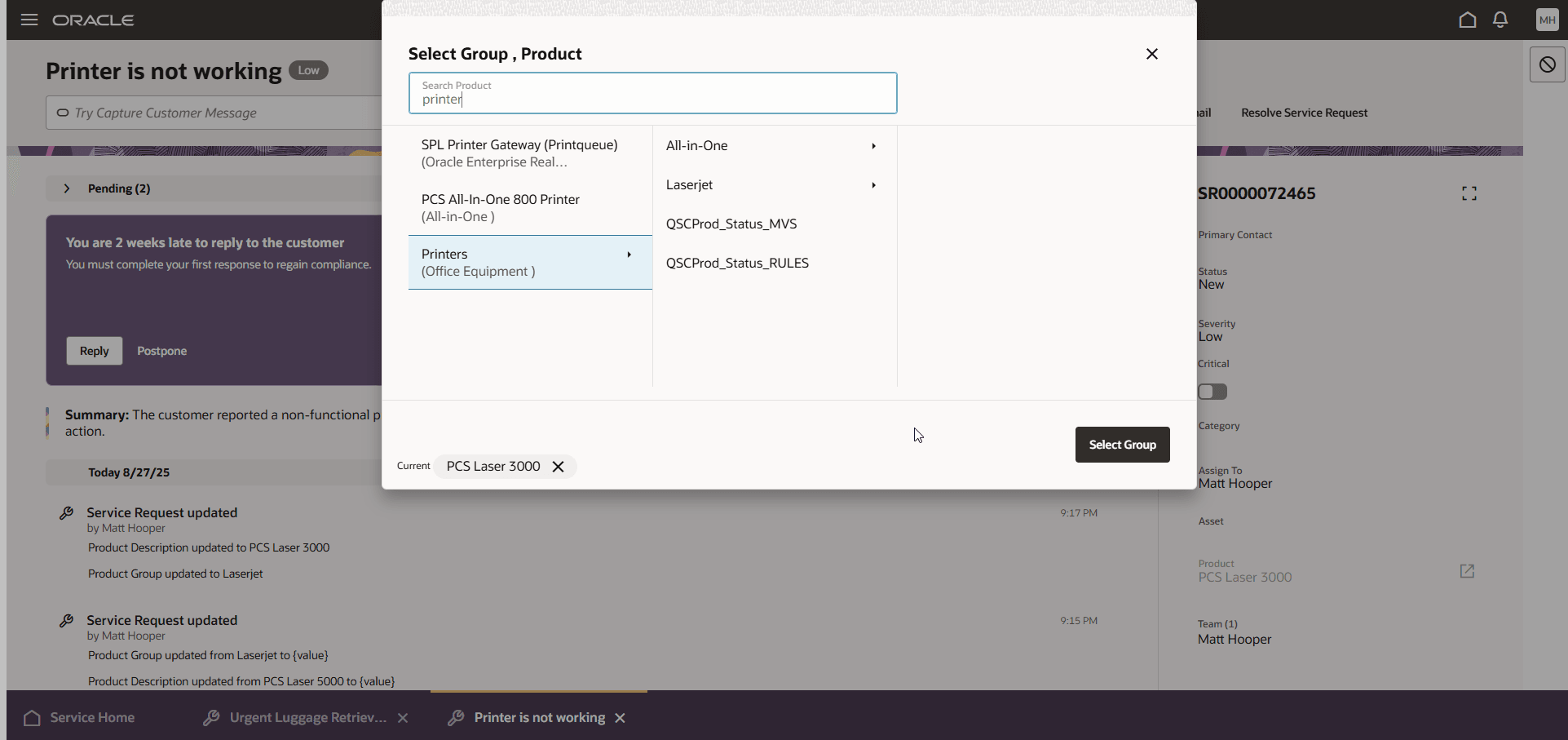Image resolution: width=1568 pixels, height=740 pixels.
Task: Open the hamburger navigation menu
Action: point(29,20)
